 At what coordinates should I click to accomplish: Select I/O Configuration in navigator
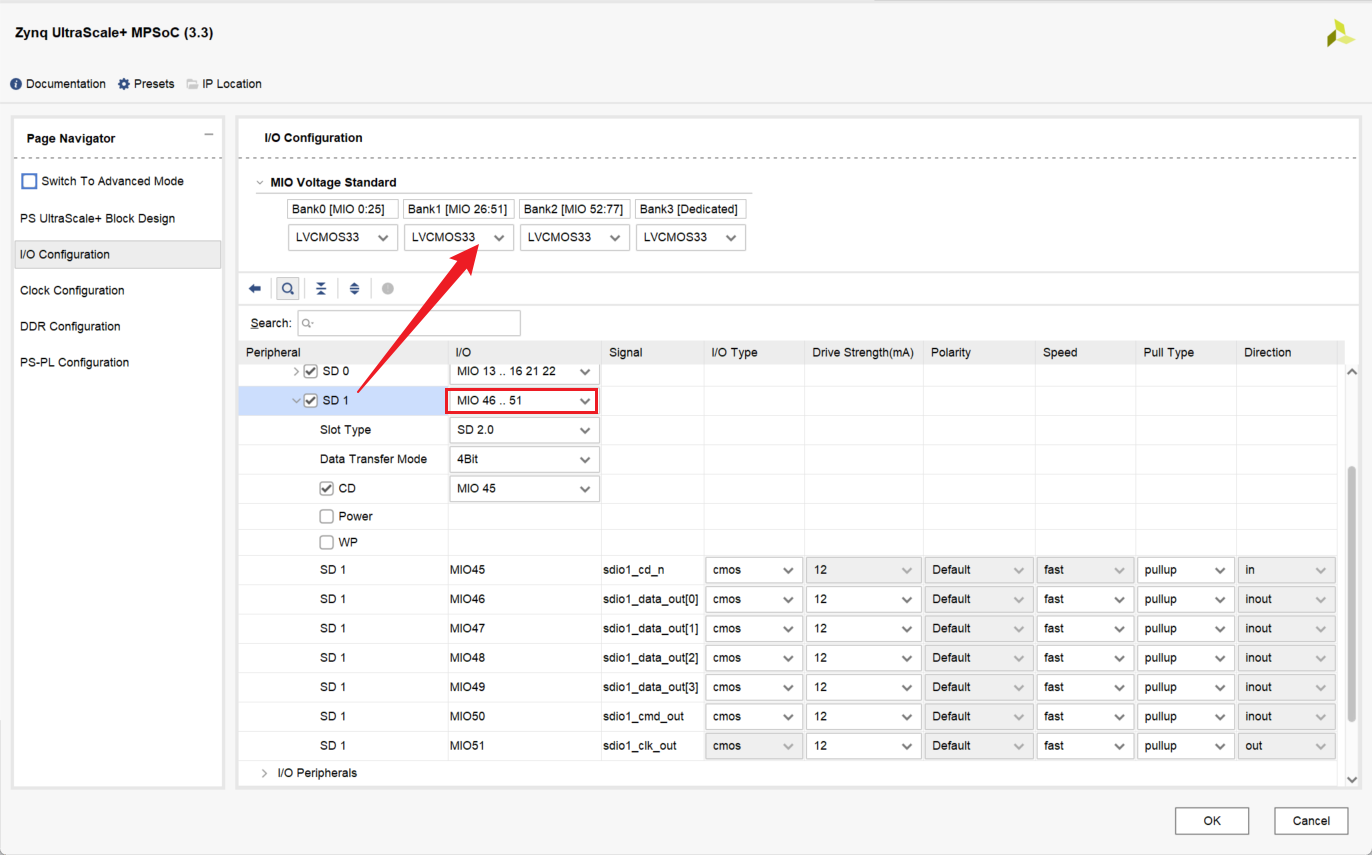(x=118, y=254)
